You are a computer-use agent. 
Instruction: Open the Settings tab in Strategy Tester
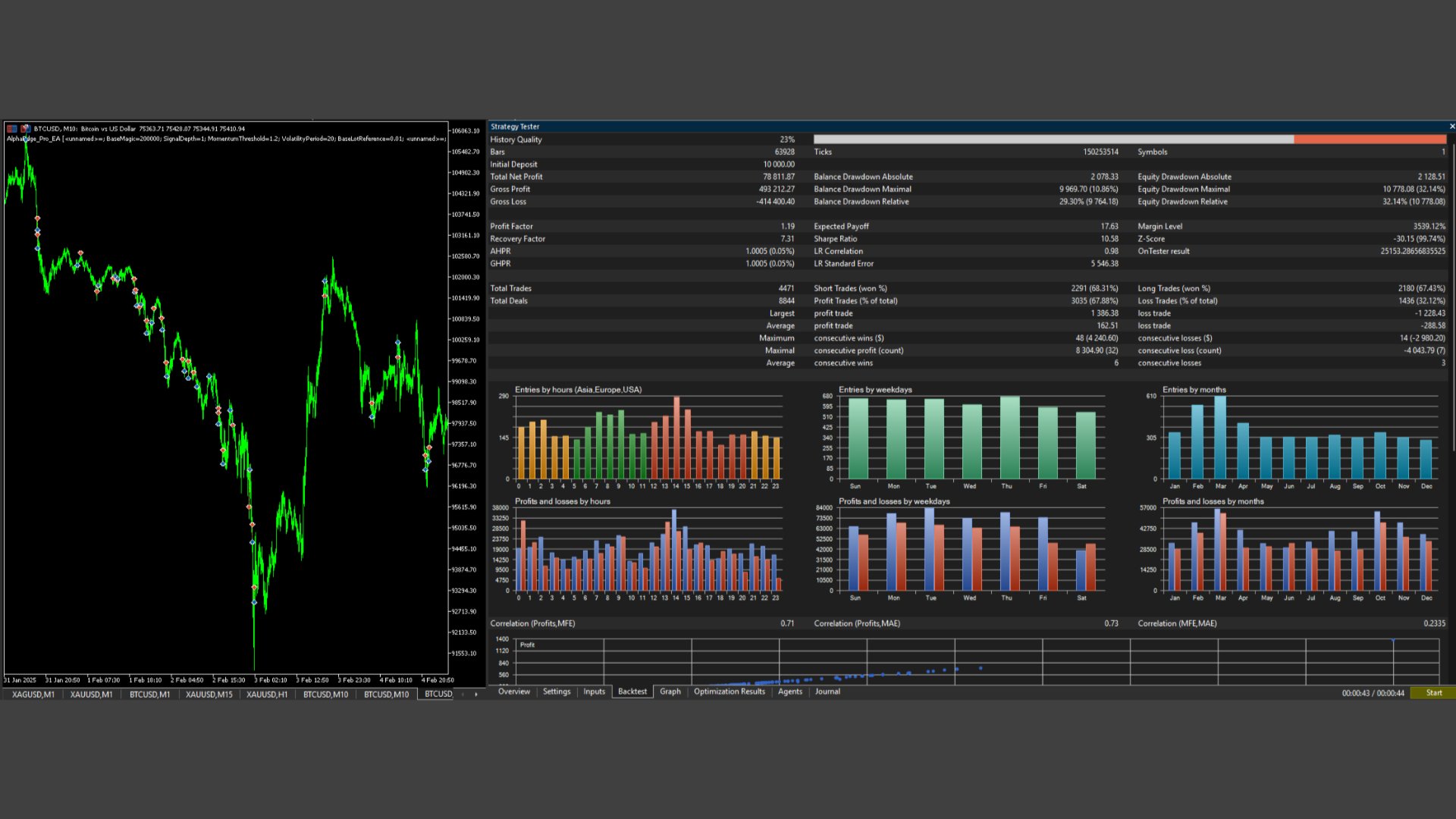[556, 692]
